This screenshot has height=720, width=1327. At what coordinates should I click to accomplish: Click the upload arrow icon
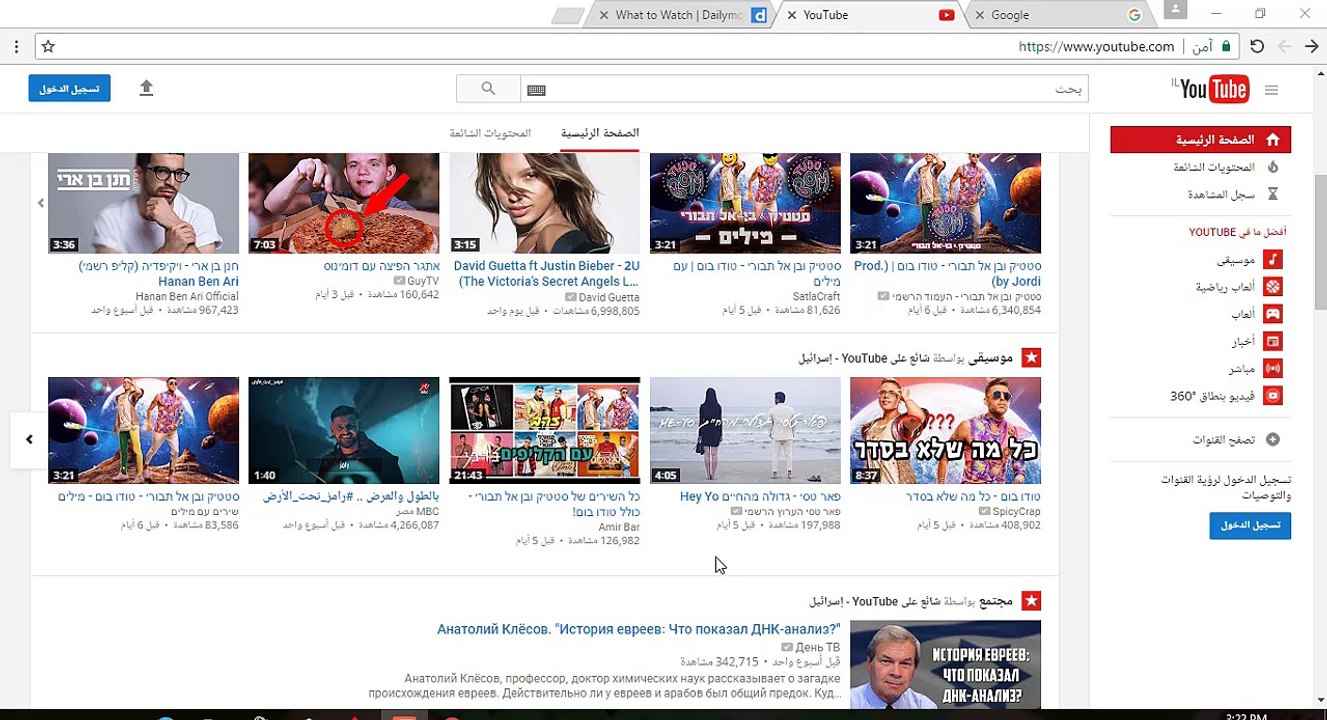(x=146, y=88)
